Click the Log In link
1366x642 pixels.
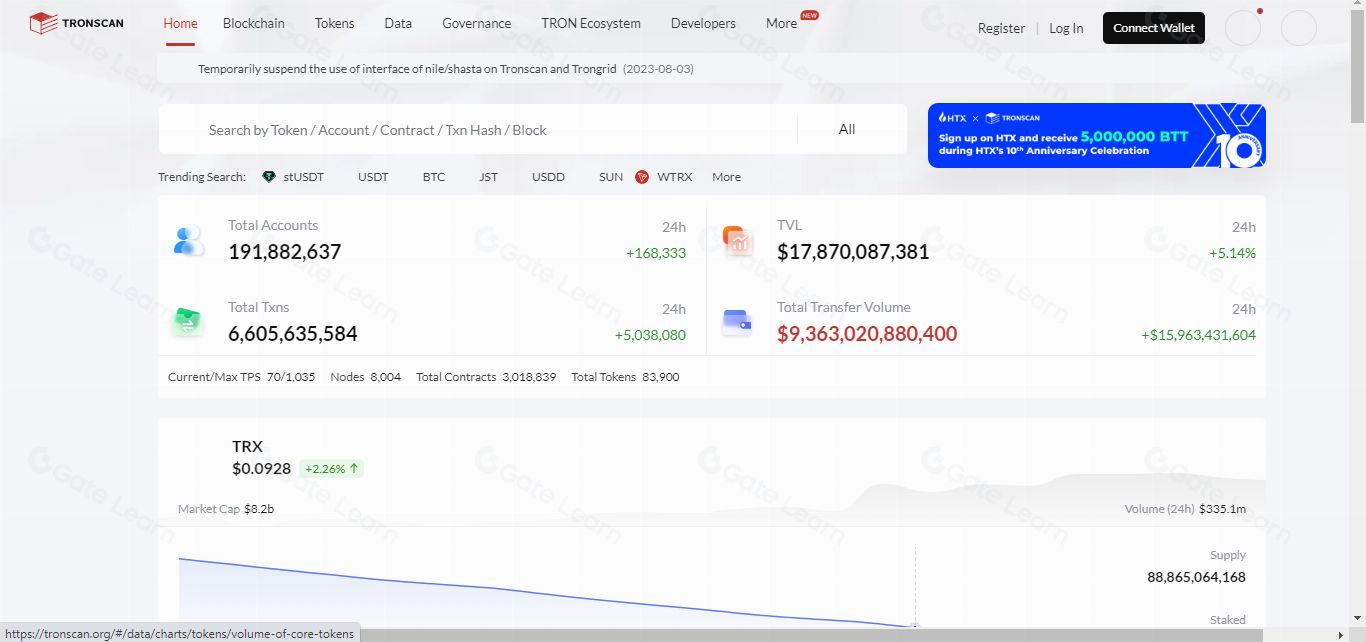[1066, 28]
